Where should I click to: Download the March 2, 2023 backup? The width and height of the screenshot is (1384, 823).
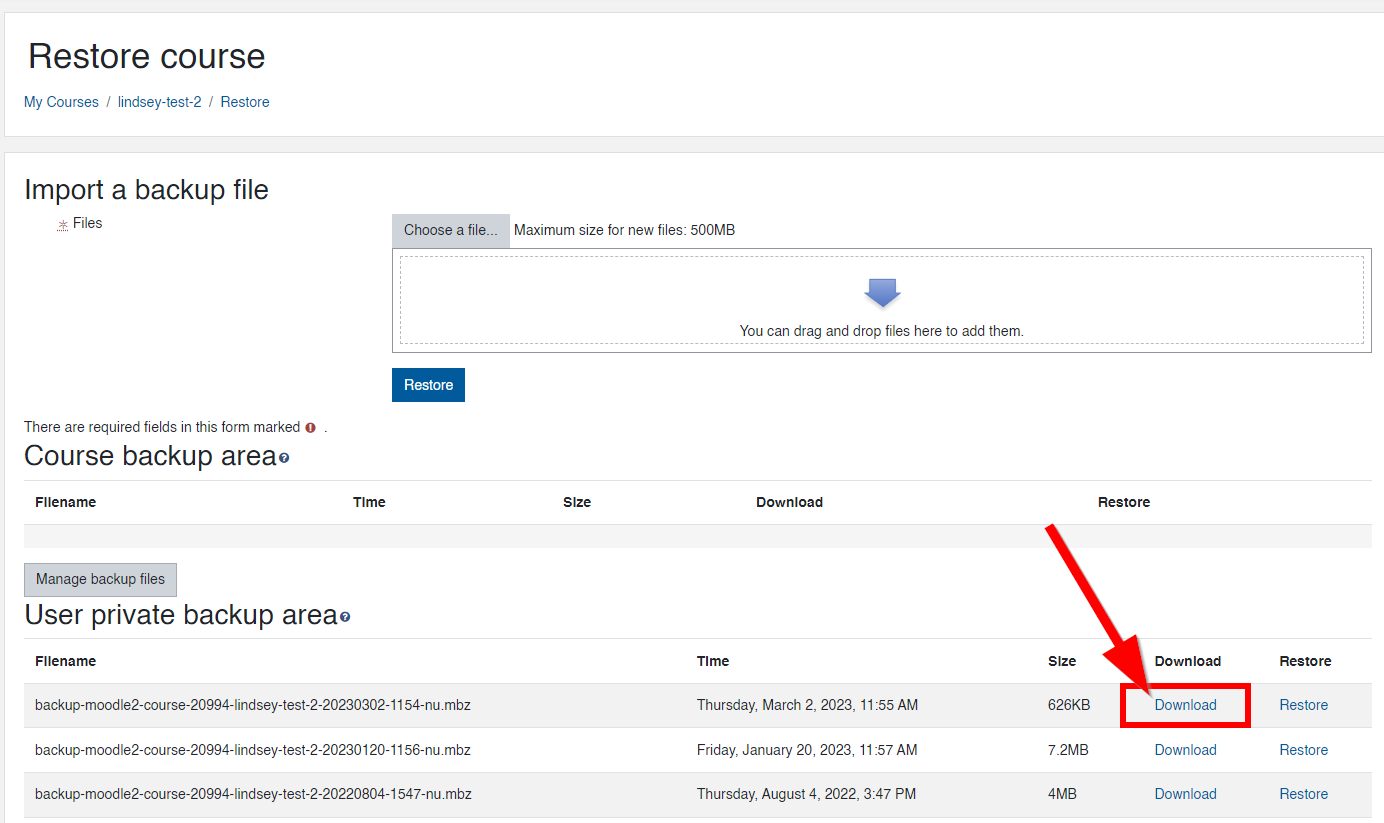pos(1185,705)
